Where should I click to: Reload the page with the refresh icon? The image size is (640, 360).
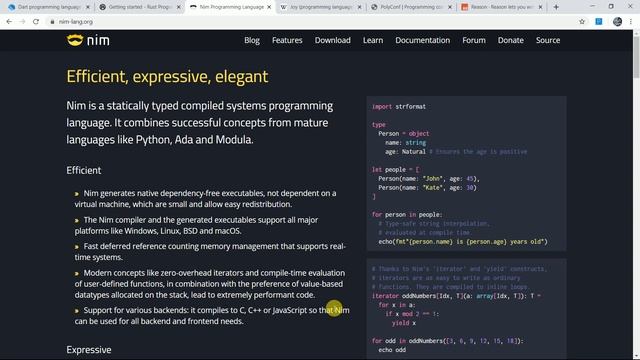[36, 22]
